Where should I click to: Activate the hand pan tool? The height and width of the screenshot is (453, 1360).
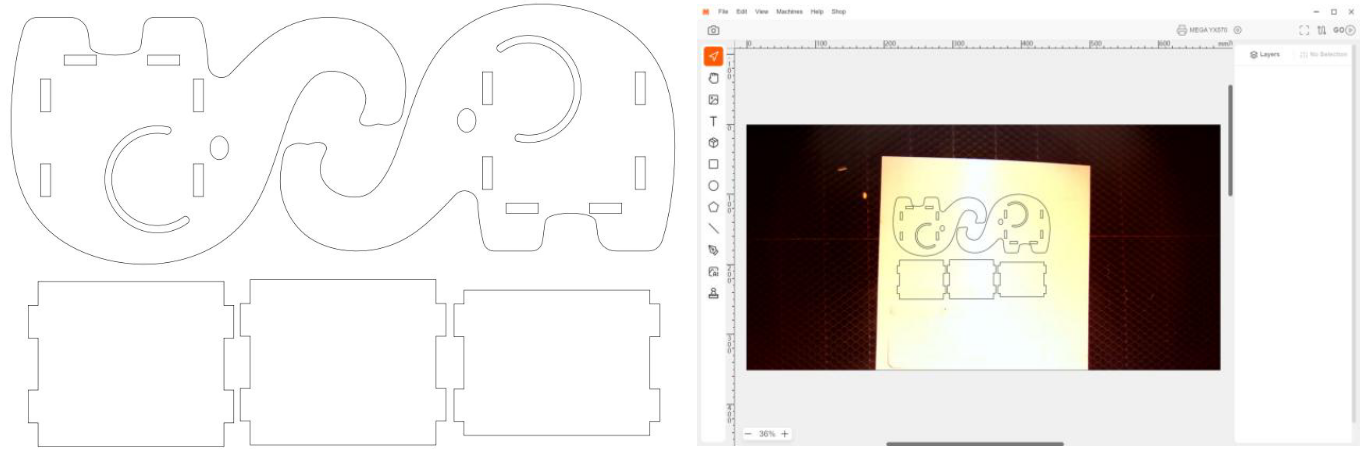(713, 78)
